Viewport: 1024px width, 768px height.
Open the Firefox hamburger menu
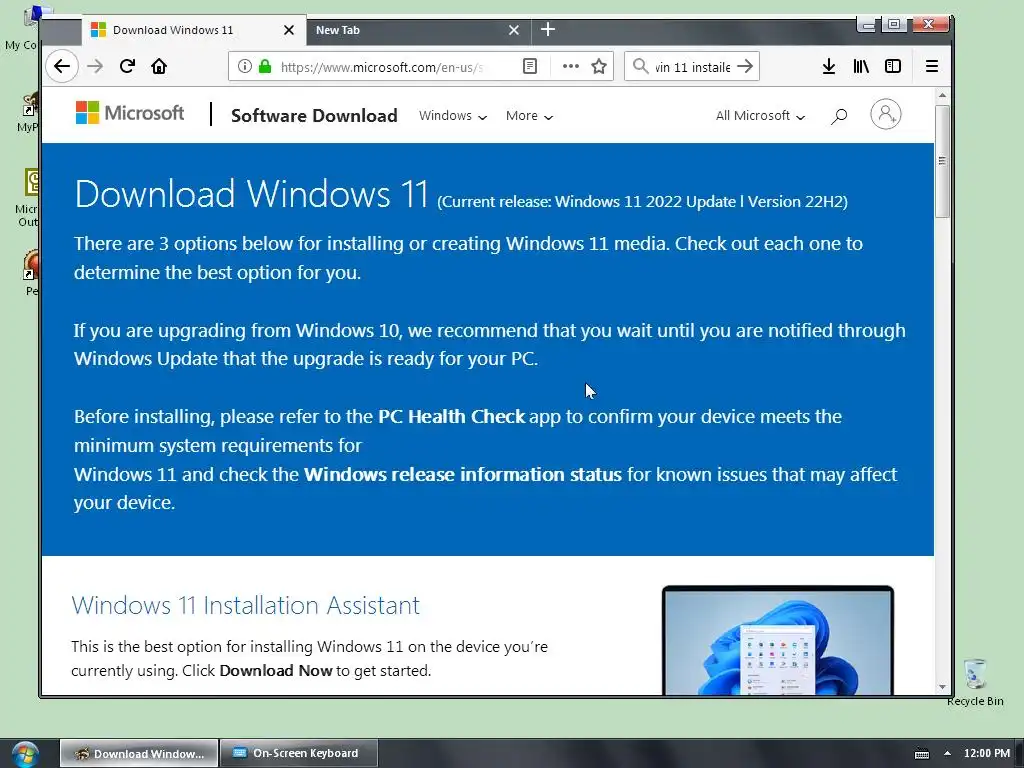point(932,66)
